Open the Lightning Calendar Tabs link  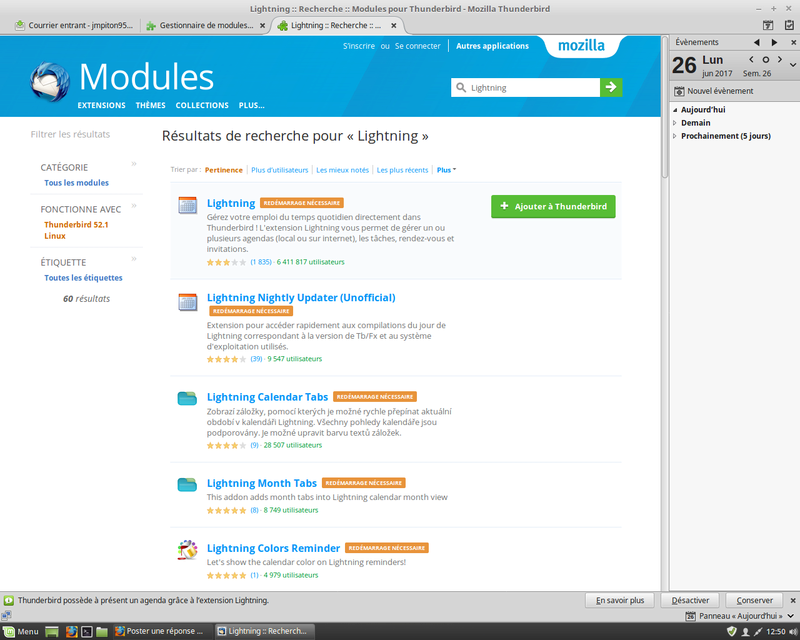coord(267,397)
